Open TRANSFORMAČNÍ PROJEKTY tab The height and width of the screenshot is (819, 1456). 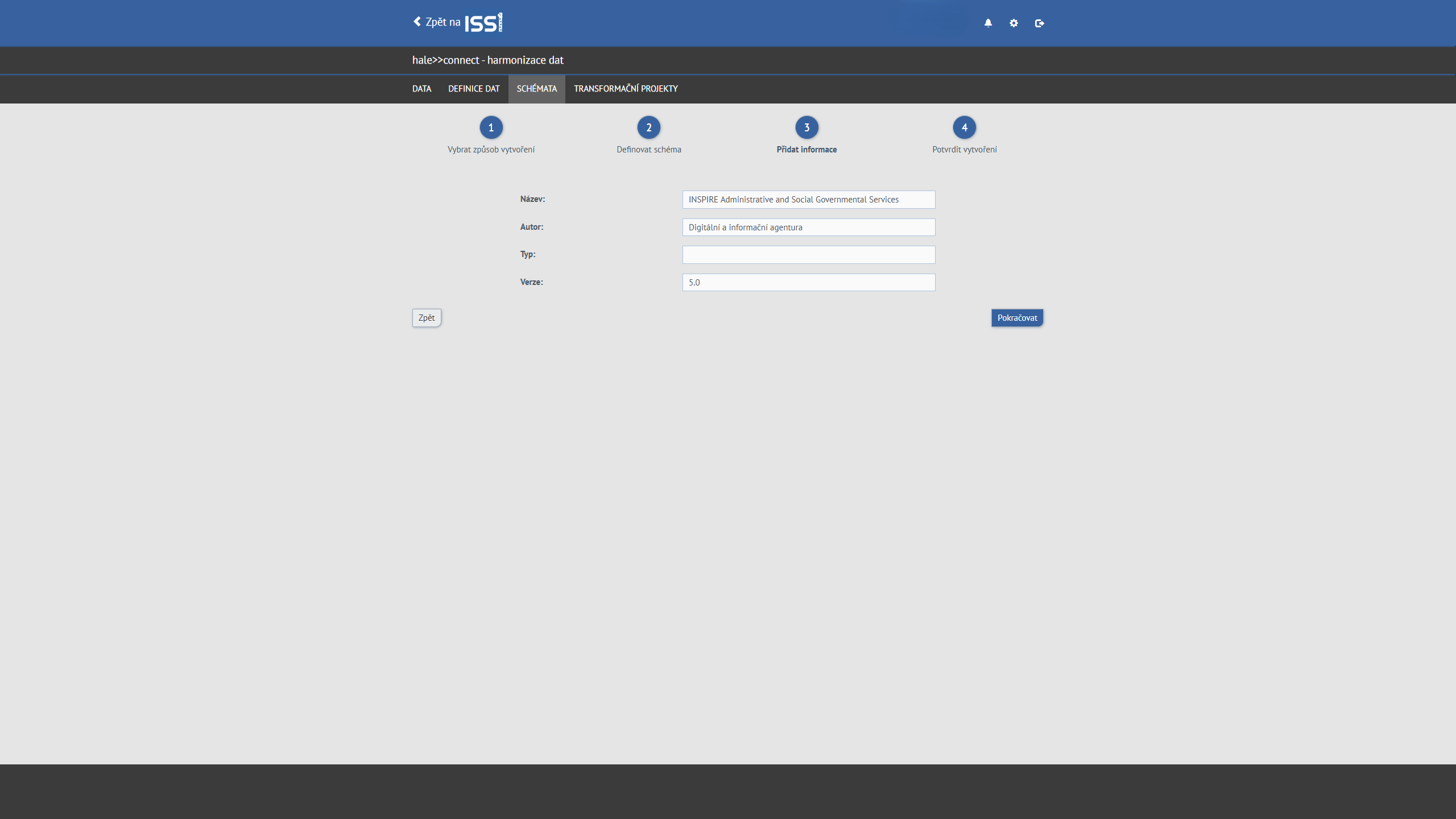[x=626, y=89]
